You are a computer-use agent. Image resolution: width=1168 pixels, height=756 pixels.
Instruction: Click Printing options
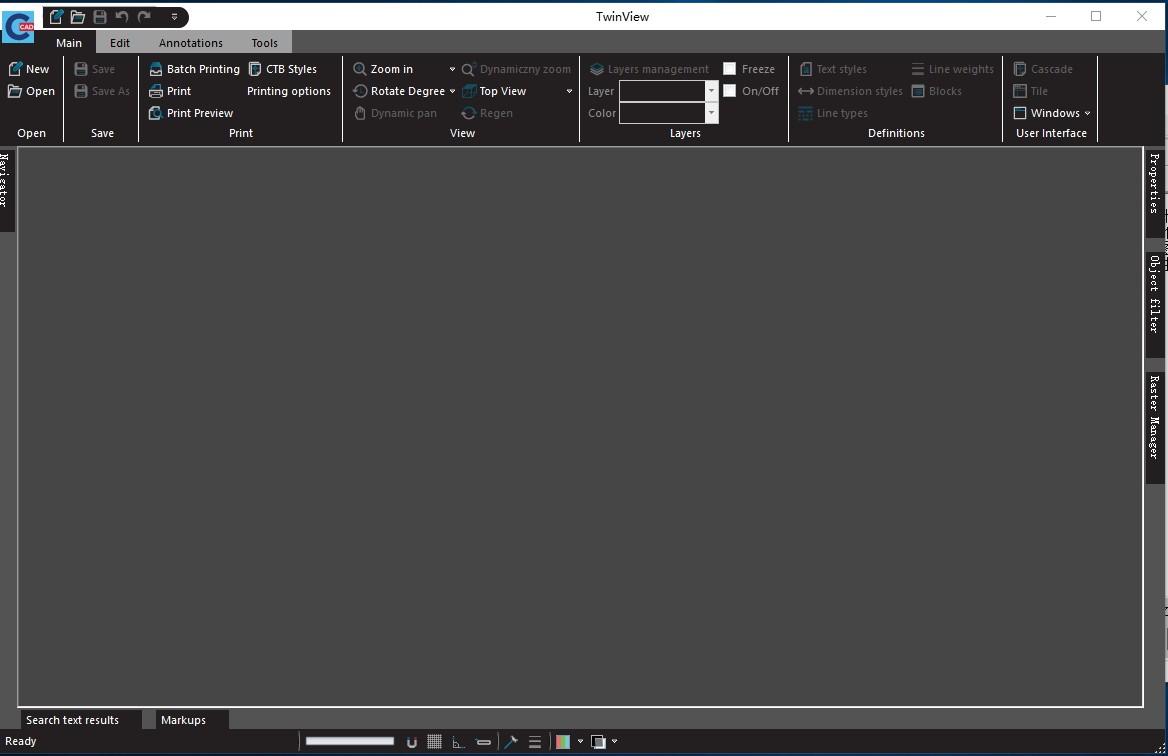(289, 92)
